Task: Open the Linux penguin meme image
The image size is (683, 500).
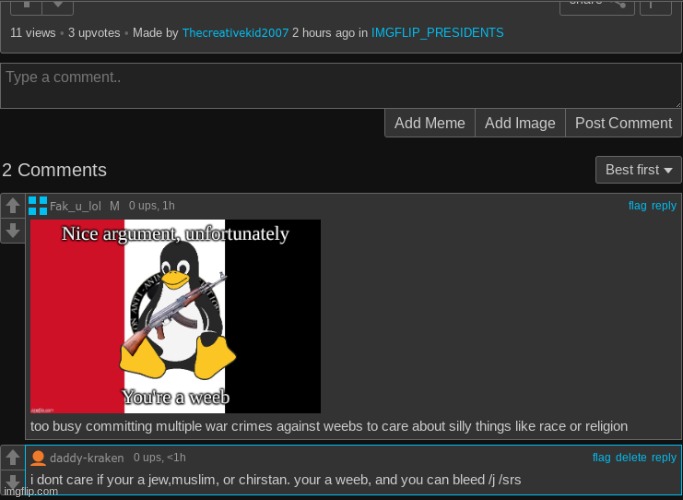Action: click(175, 316)
